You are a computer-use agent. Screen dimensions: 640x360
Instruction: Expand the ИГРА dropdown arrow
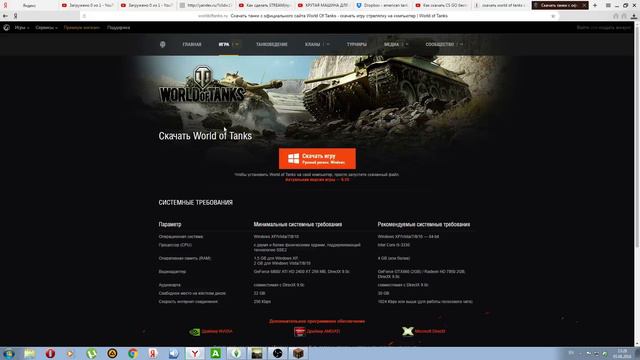point(237,44)
